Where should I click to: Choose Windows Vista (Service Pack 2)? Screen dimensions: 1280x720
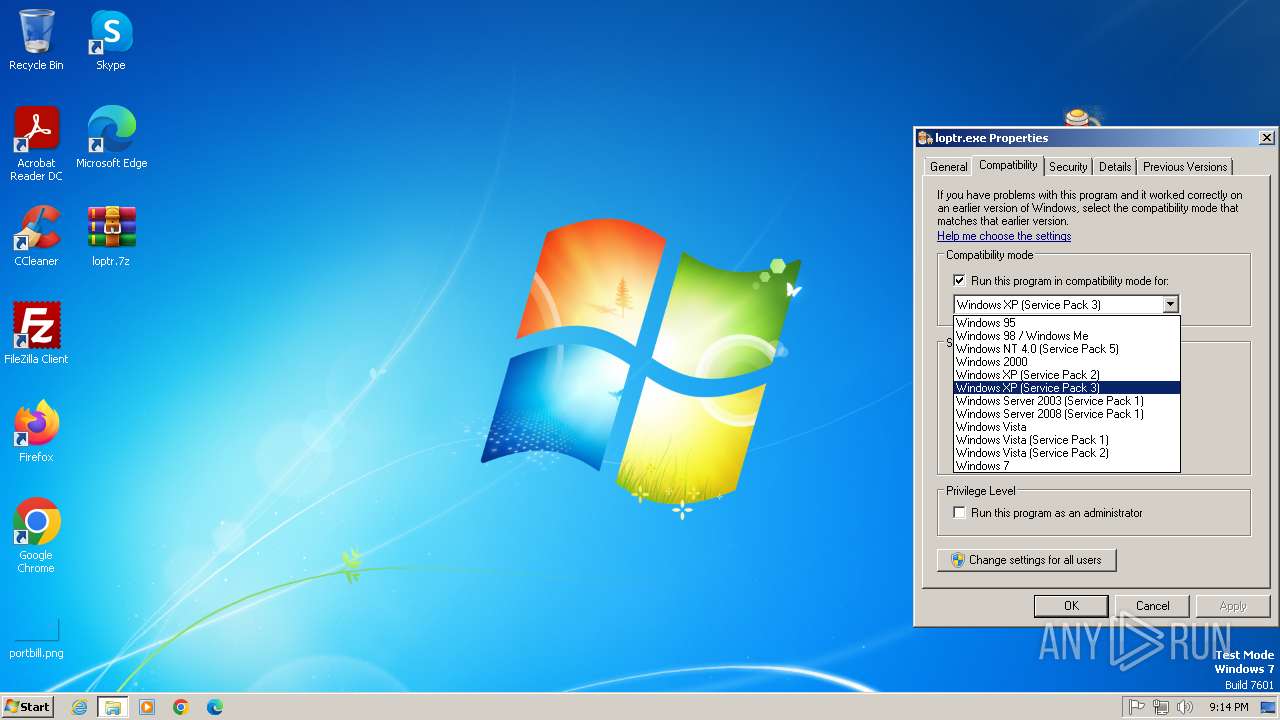pyautogui.click(x=1067, y=453)
